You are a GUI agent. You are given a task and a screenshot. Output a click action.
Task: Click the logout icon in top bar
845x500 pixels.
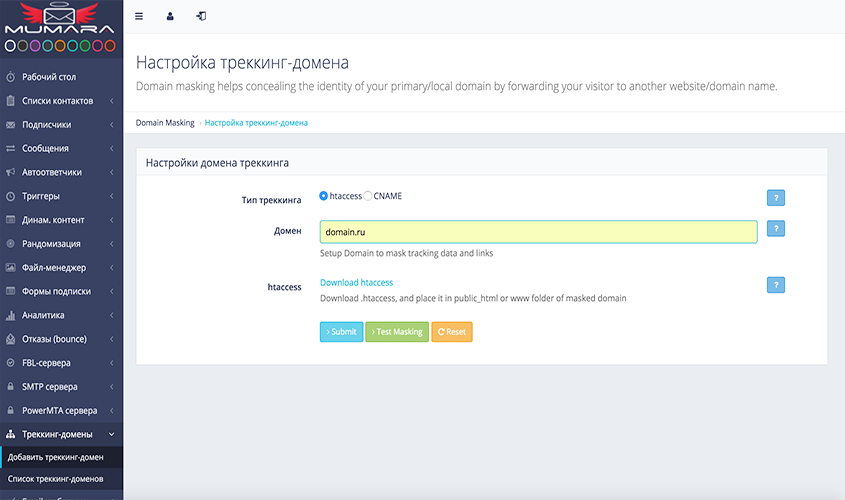[x=201, y=16]
